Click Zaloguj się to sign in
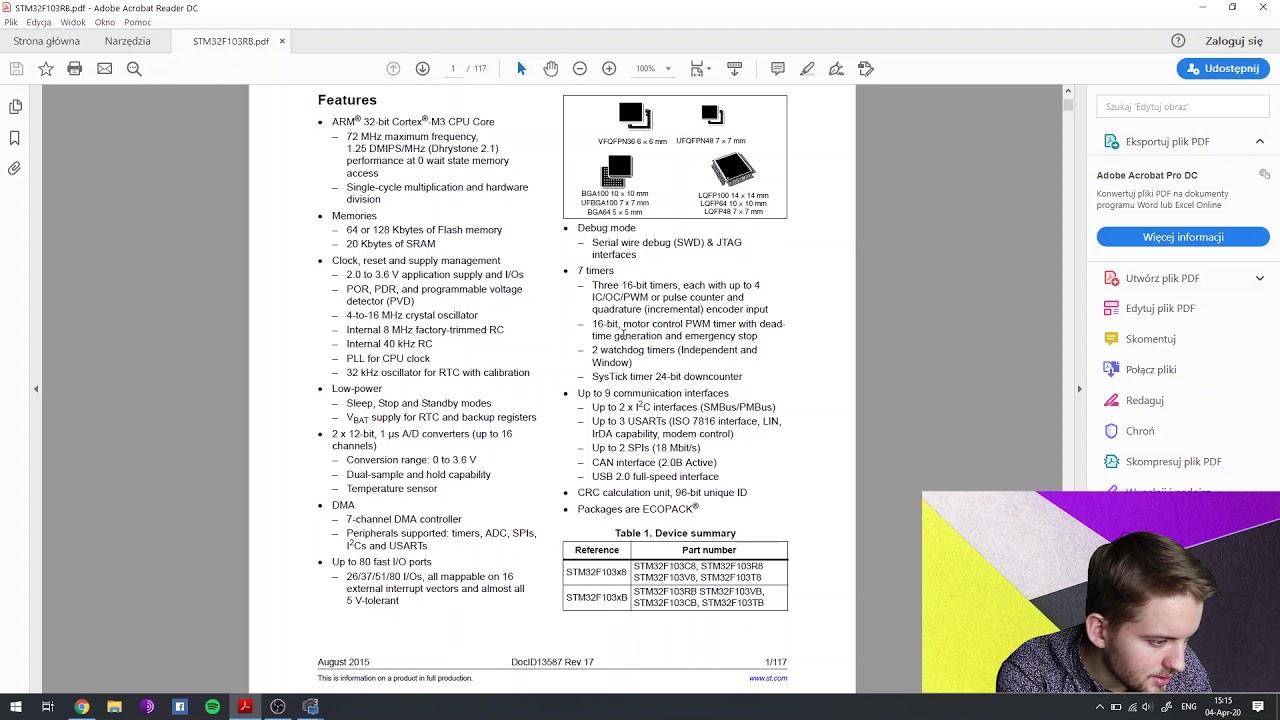 point(1234,41)
